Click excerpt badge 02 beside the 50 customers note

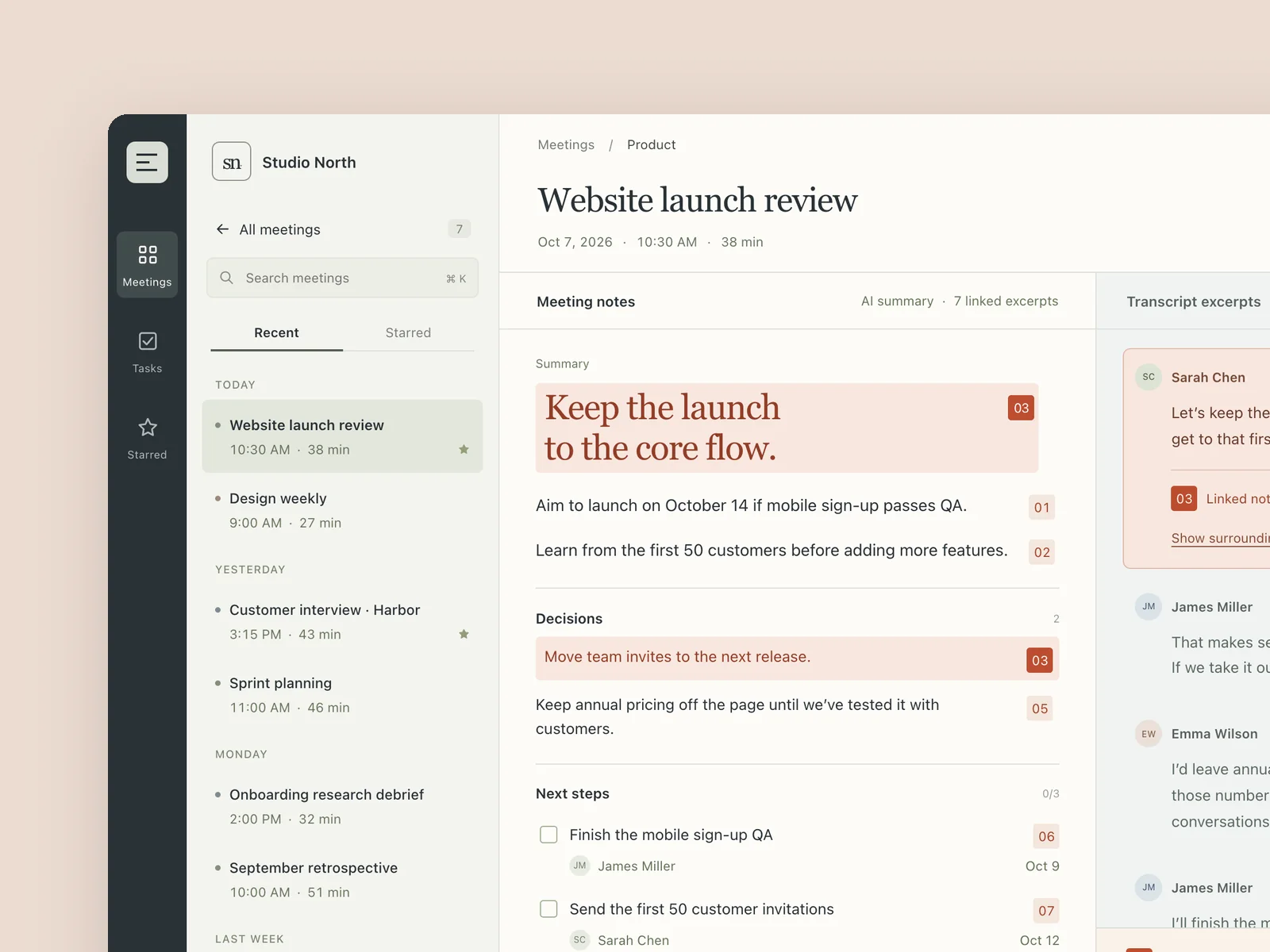[1041, 552]
